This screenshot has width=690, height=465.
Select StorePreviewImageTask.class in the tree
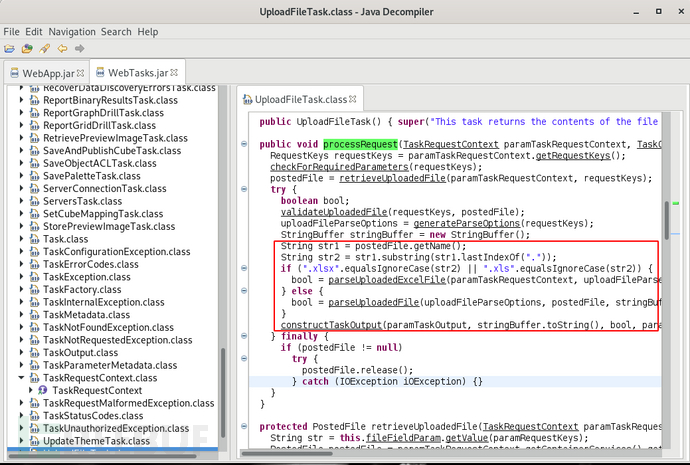point(109,227)
